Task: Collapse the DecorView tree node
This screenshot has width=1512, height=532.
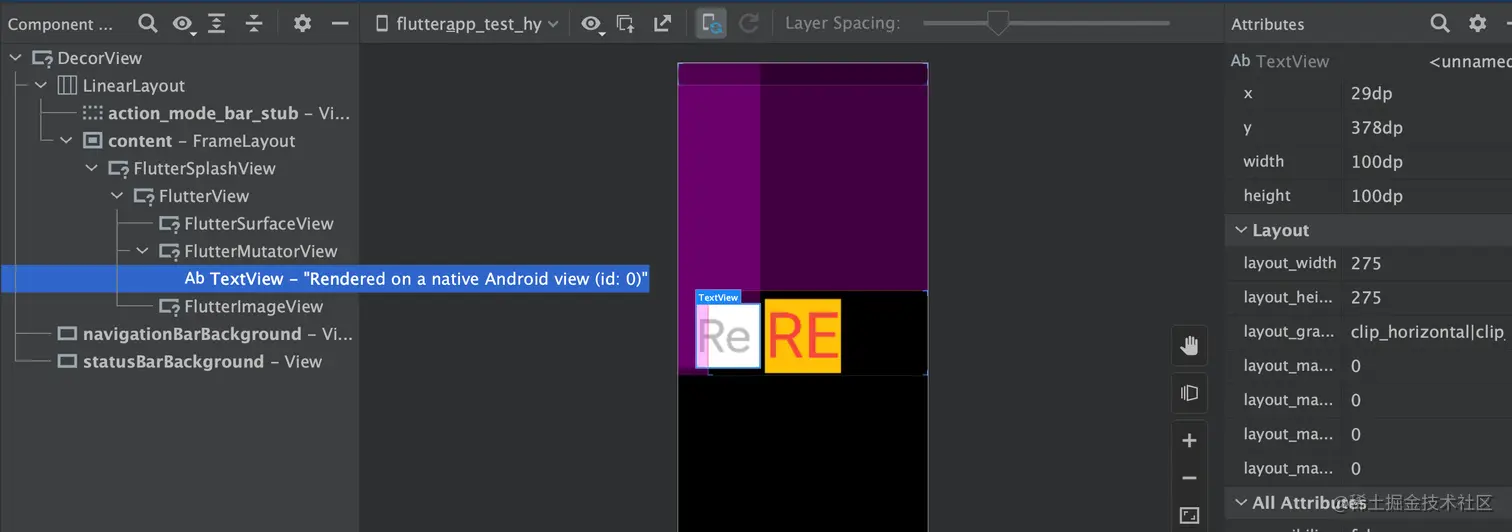Action: tap(15, 58)
